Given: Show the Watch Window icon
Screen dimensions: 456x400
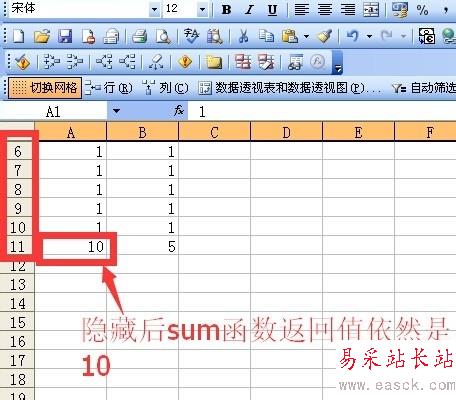Looking at the screenshot, I should coord(295,62).
